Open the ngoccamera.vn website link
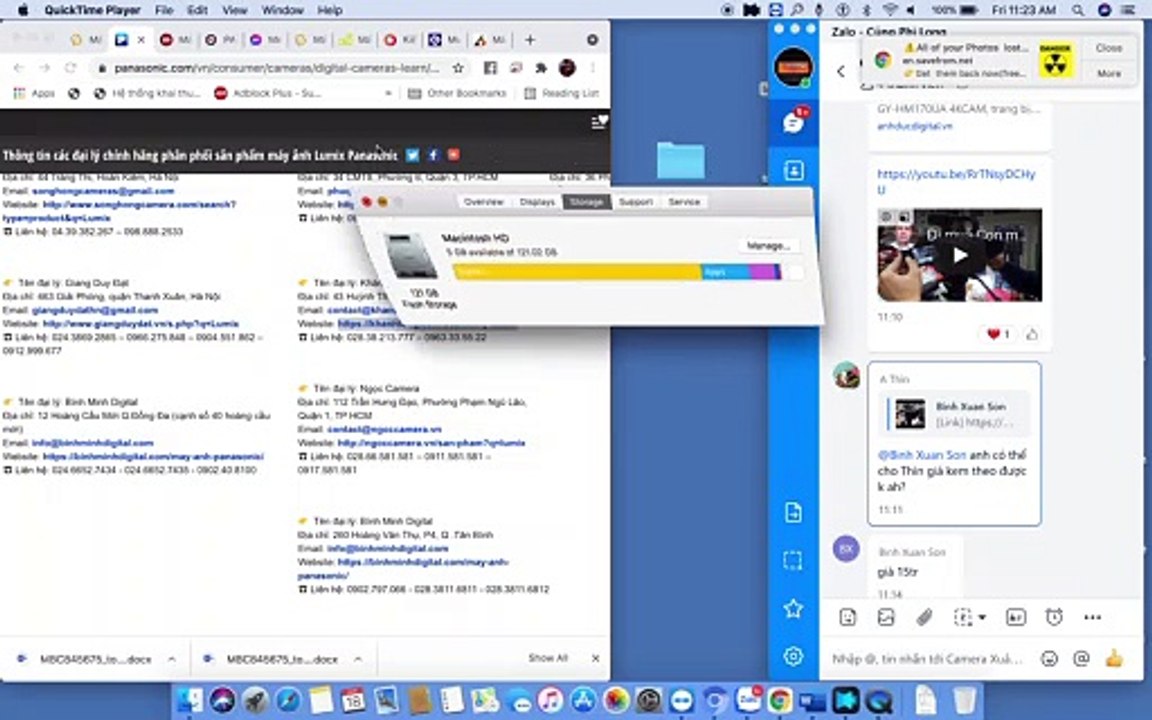1152x720 pixels. point(431,443)
